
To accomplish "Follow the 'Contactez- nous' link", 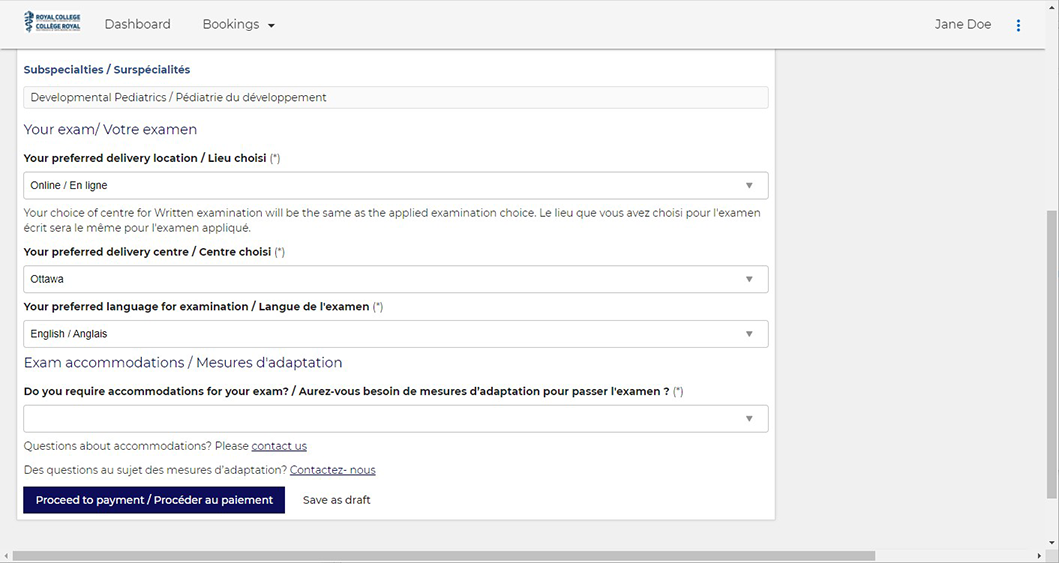I will tap(332, 471).
